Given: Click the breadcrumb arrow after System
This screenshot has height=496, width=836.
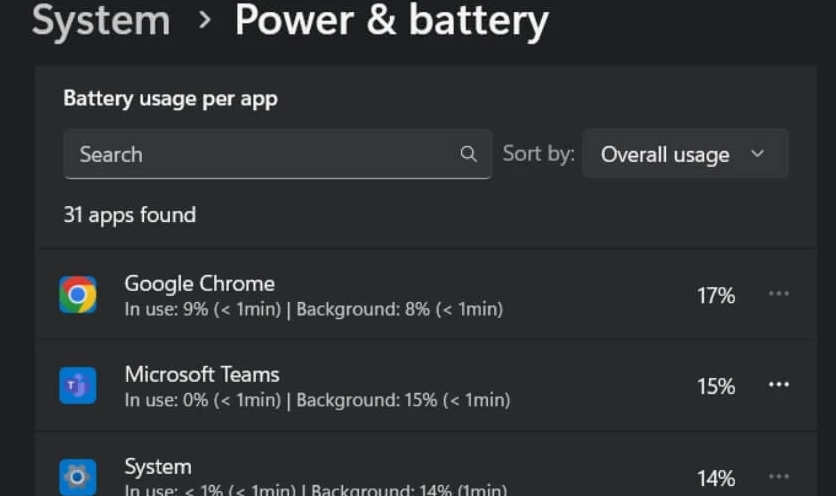Looking at the screenshot, I should tap(204, 21).
